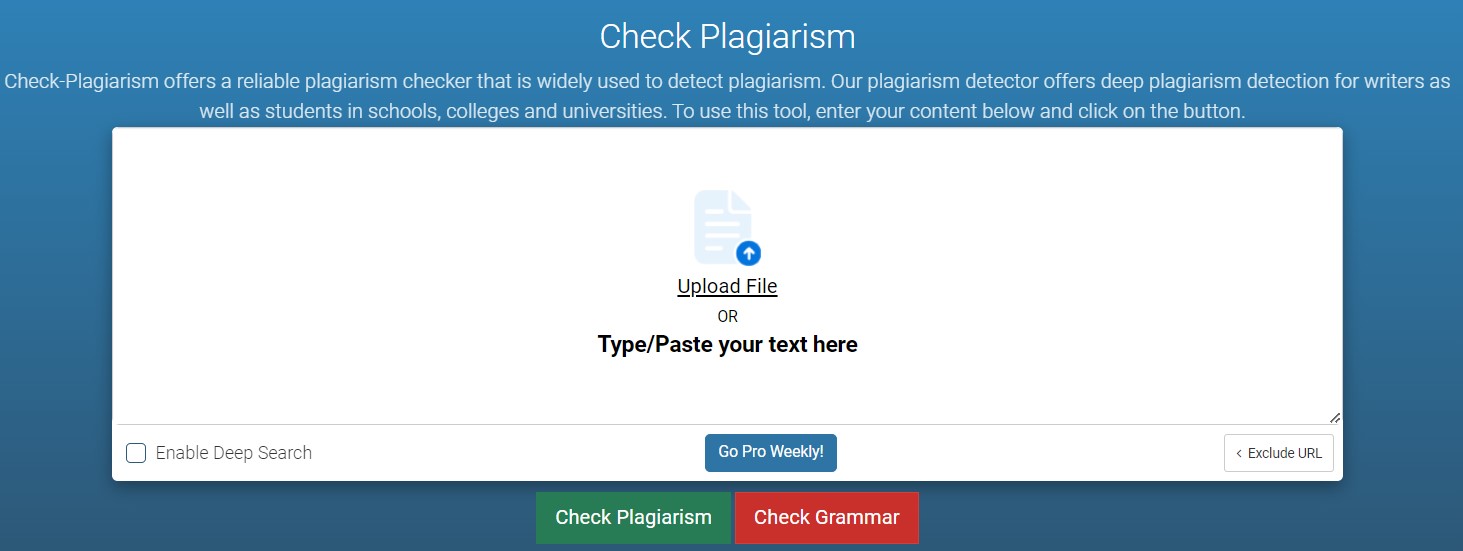Screen dimensions: 1463x551
Task: Click the divider line under the text area
Action: pyautogui.click(x=727, y=424)
